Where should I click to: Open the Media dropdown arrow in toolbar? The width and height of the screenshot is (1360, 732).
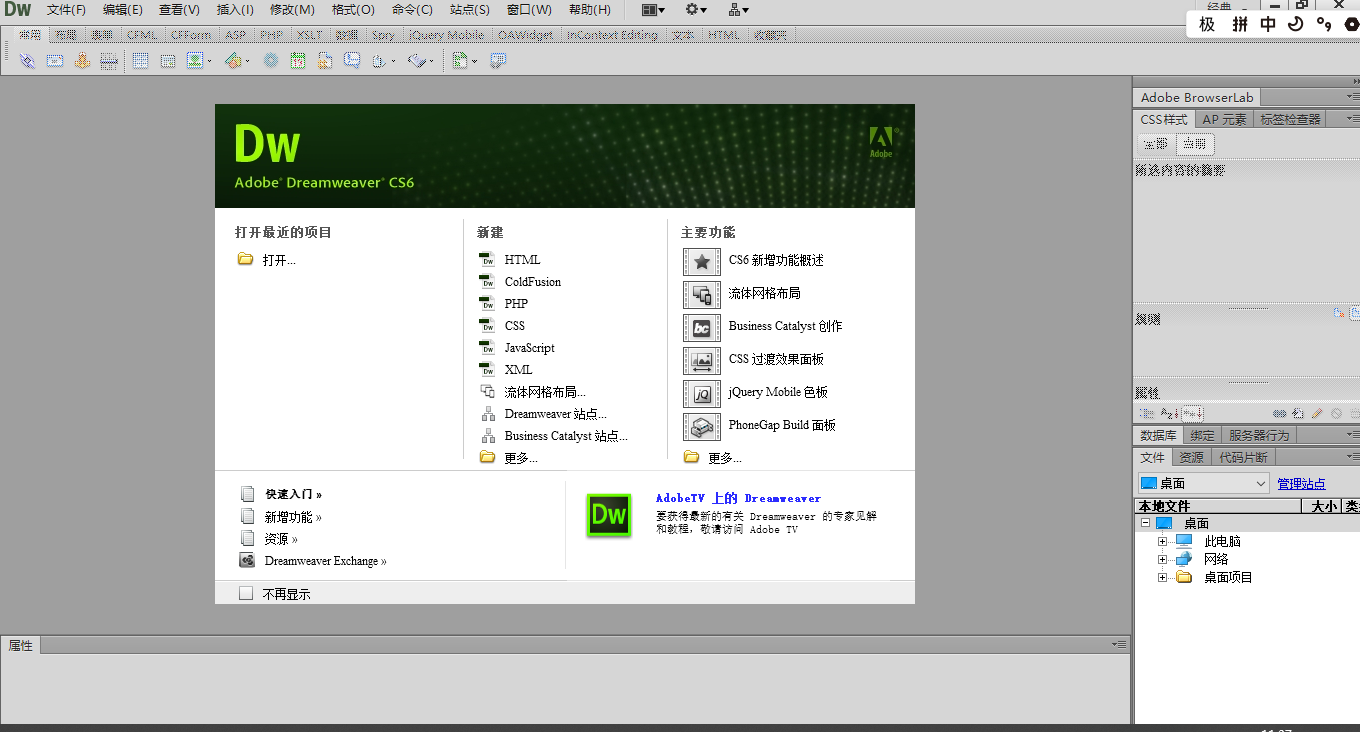pyautogui.click(x=247, y=61)
